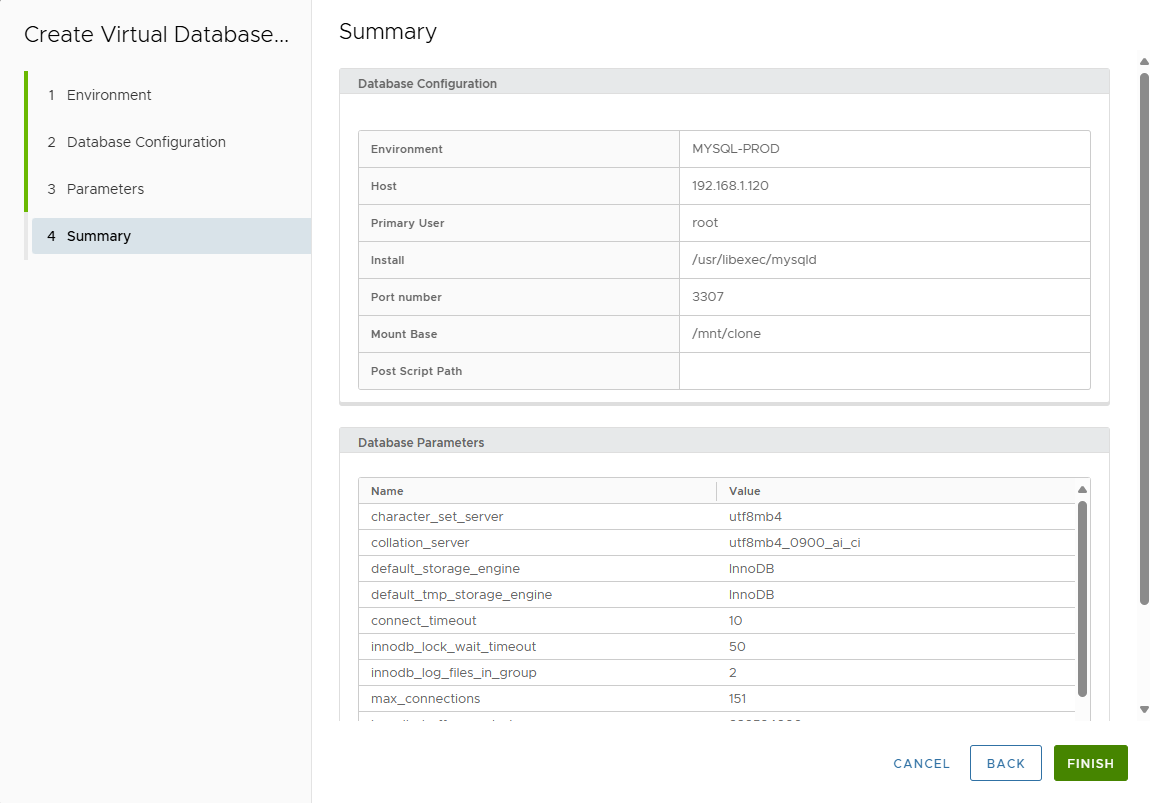Go to the Environment step in sidebar
Image resolution: width=1150 pixels, height=803 pixels.
pos(109,95)
